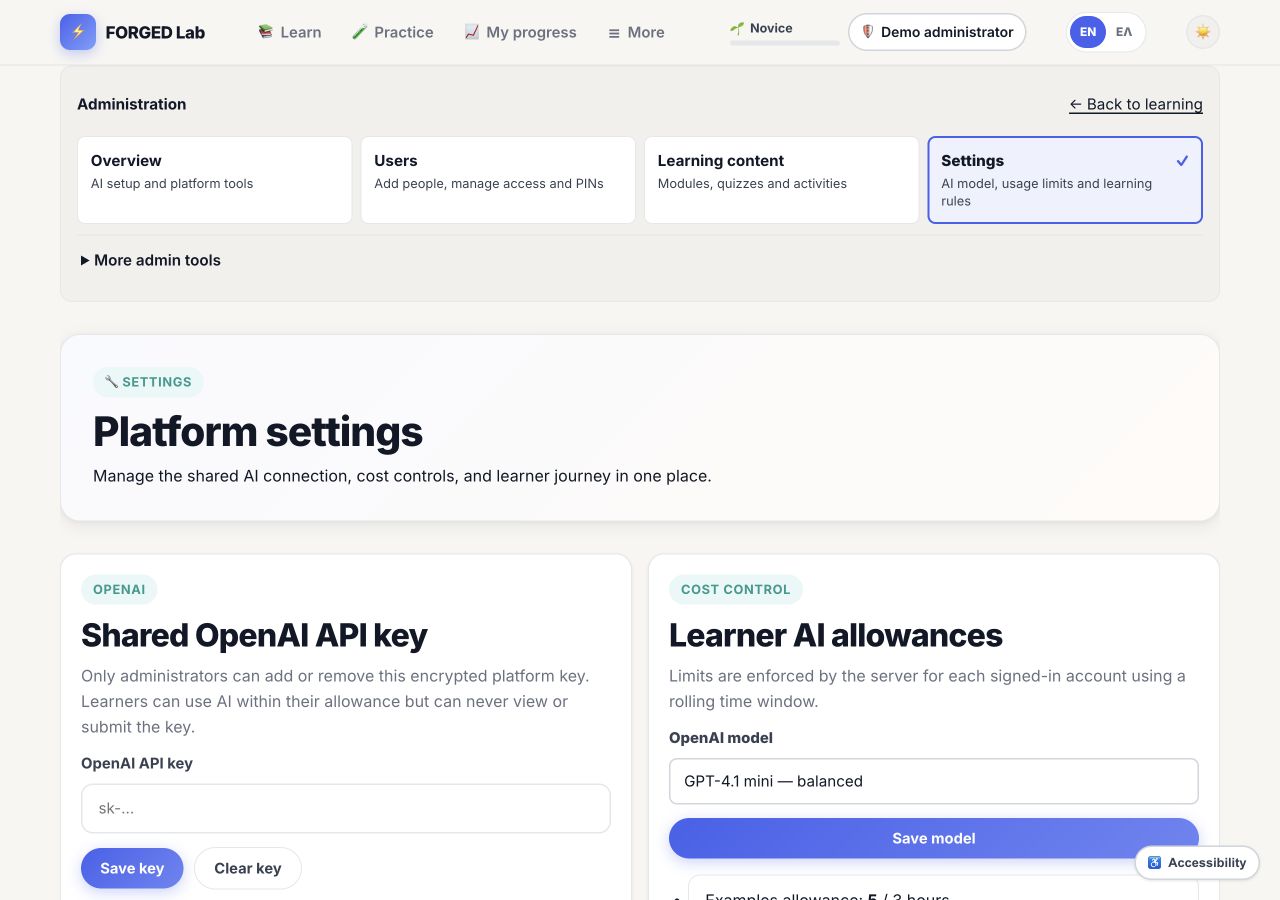
Task: Click the Novice sprout level icon
Action: [x=737, y=28]
